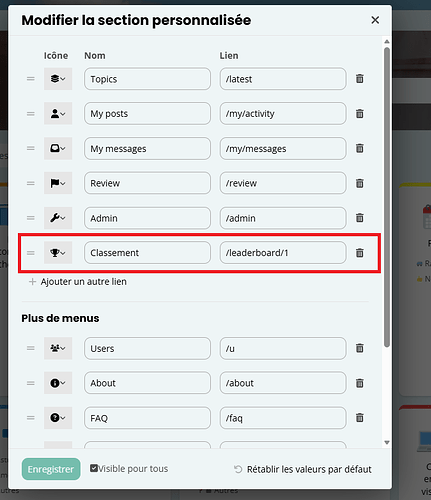
Task: Grab the drag handle for Admin row
Action: (31, 218)
